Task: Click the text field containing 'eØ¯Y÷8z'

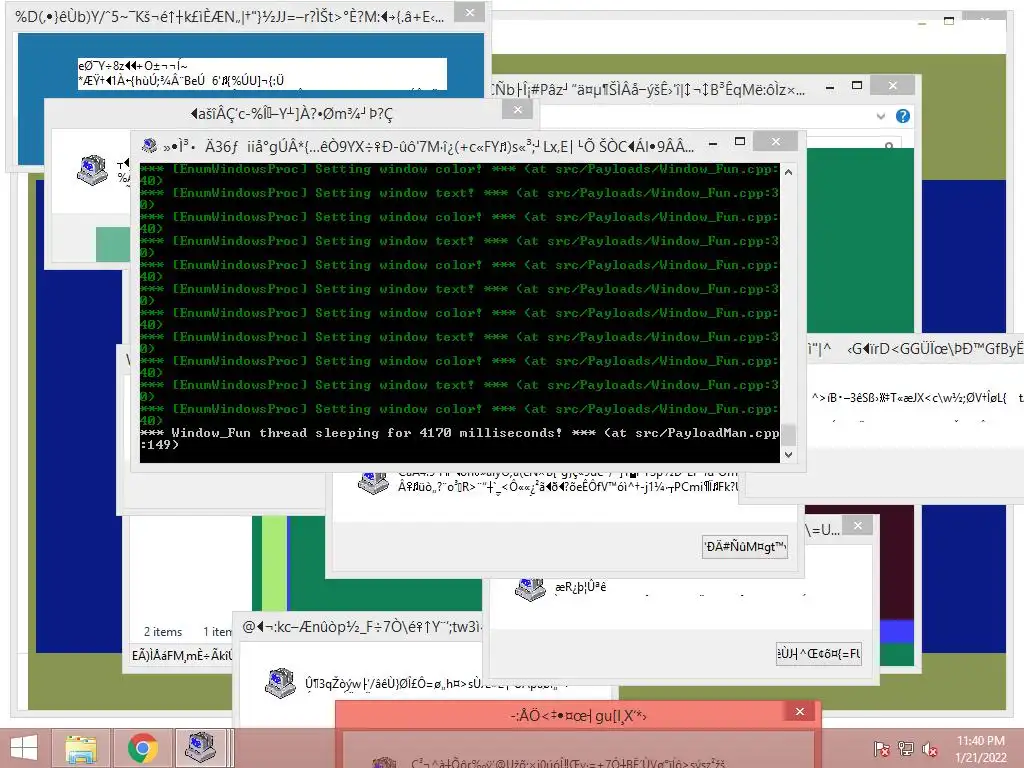Action: 262,74
